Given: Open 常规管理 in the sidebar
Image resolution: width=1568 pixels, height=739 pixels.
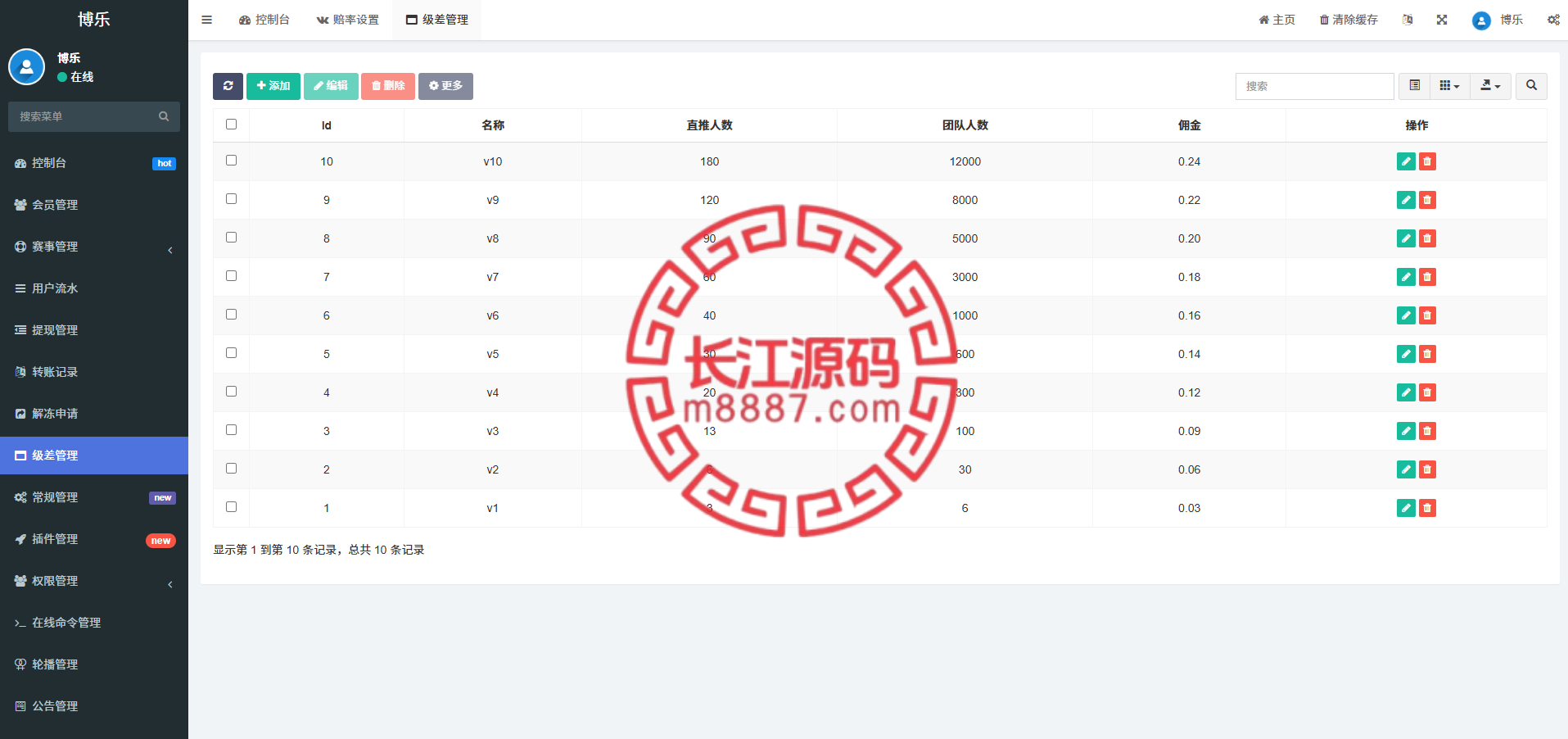Looking at the screenshot, I should (x=94, y=497).
